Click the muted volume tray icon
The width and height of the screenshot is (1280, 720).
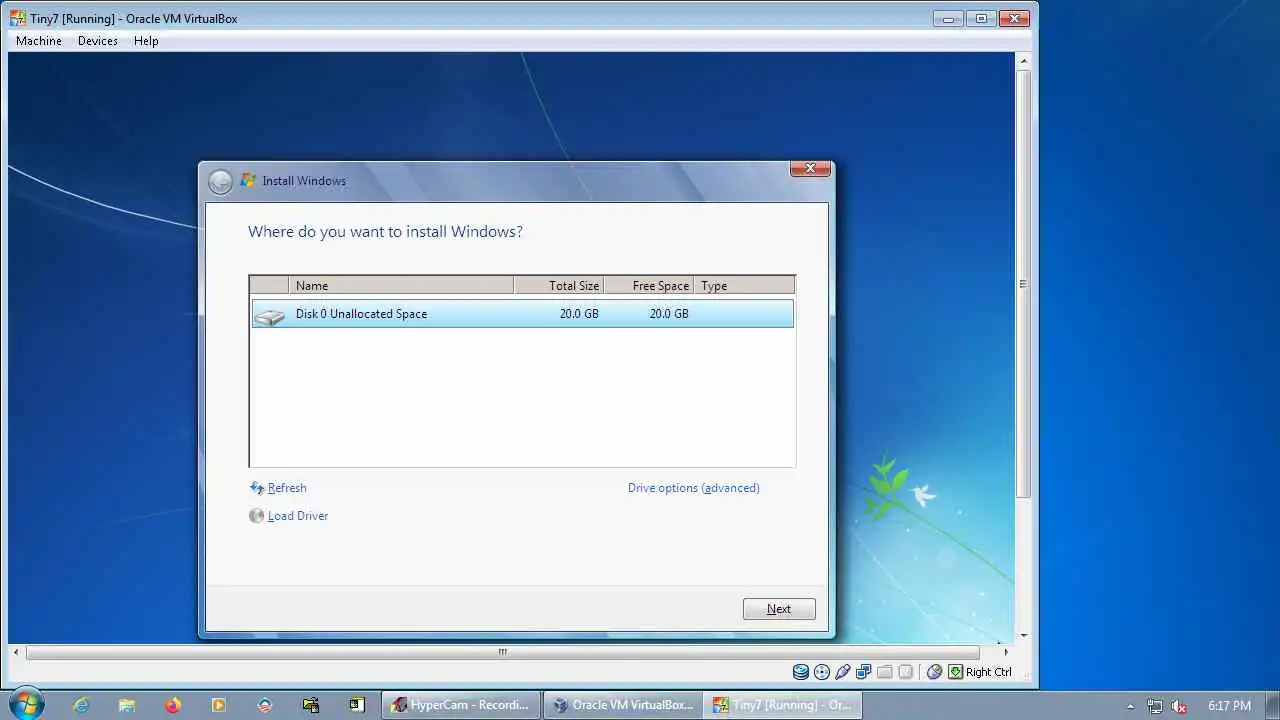1180,706
